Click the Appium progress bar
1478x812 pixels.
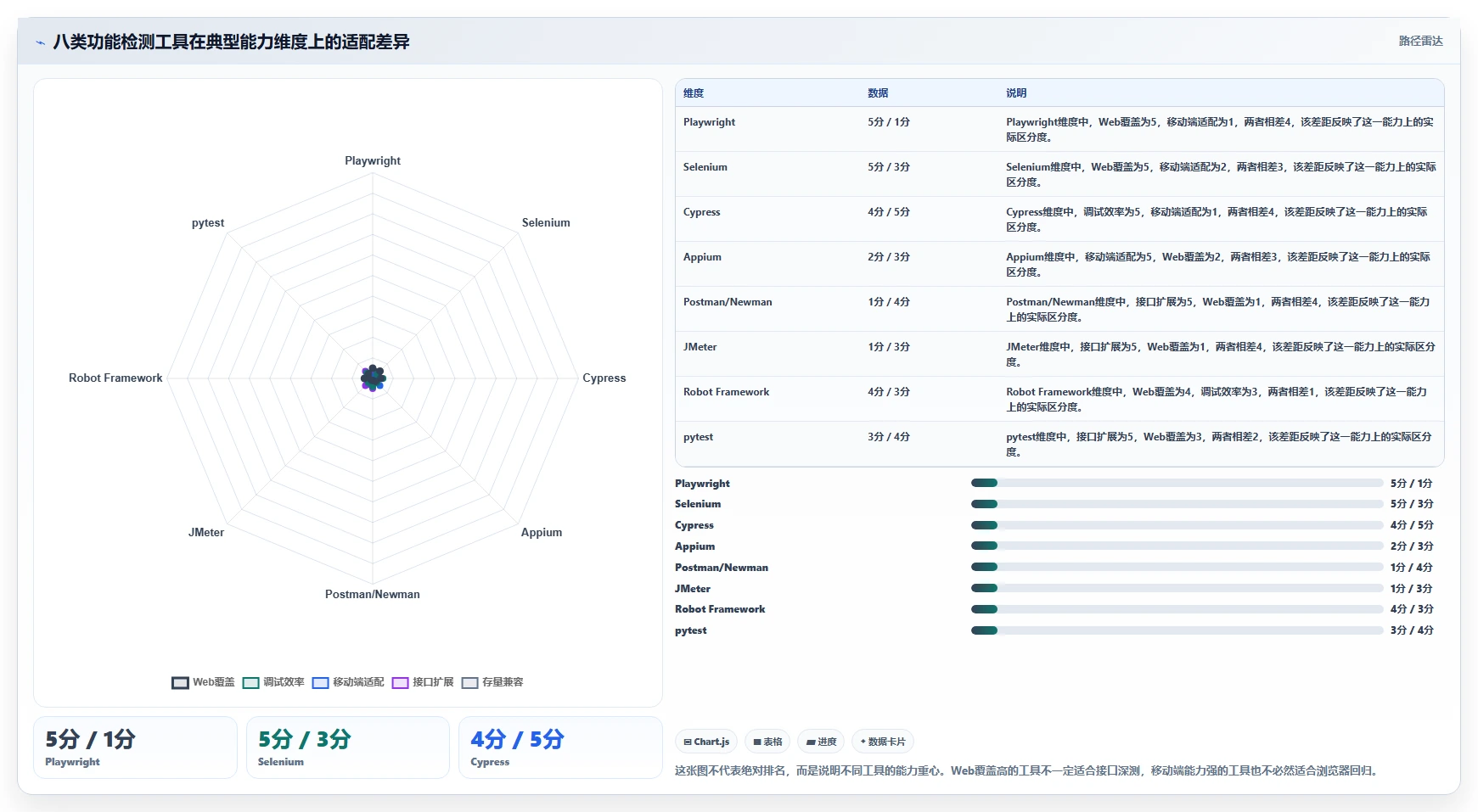pyautogui.click(x=1177, y=546)
